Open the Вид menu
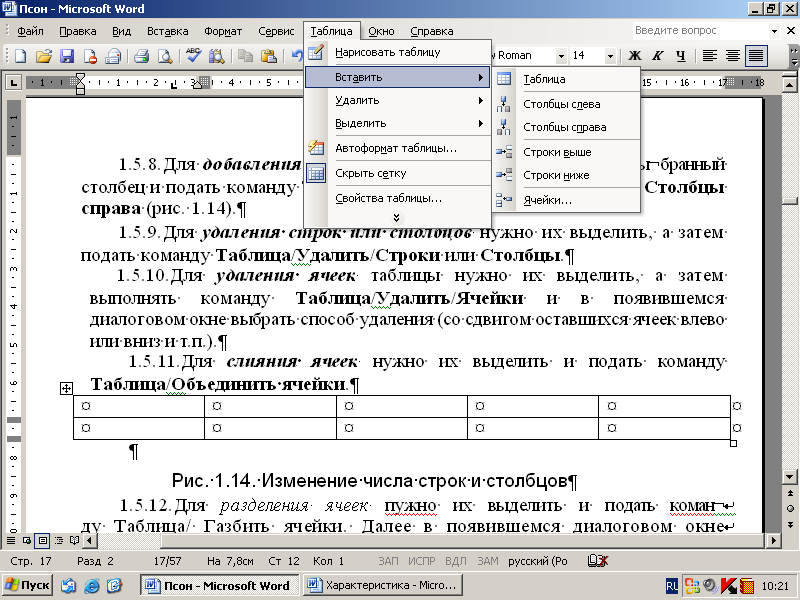This screenshot has height=600, width=800. (x=121, y=31)
